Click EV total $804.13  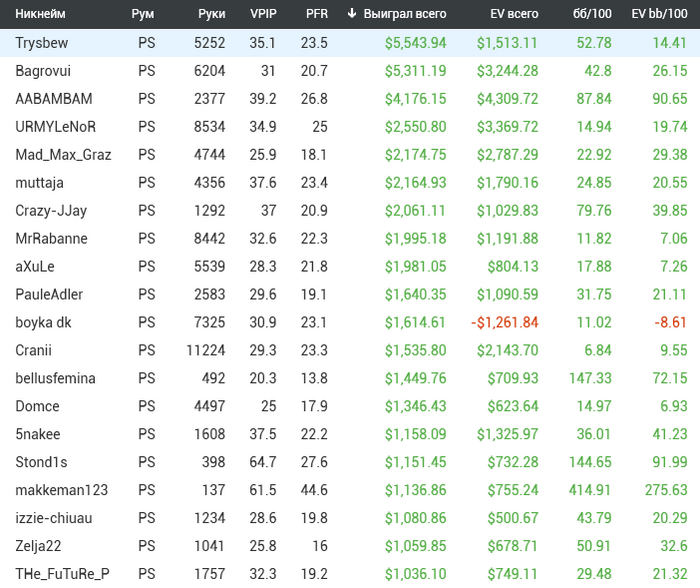(x=513, y=267)
